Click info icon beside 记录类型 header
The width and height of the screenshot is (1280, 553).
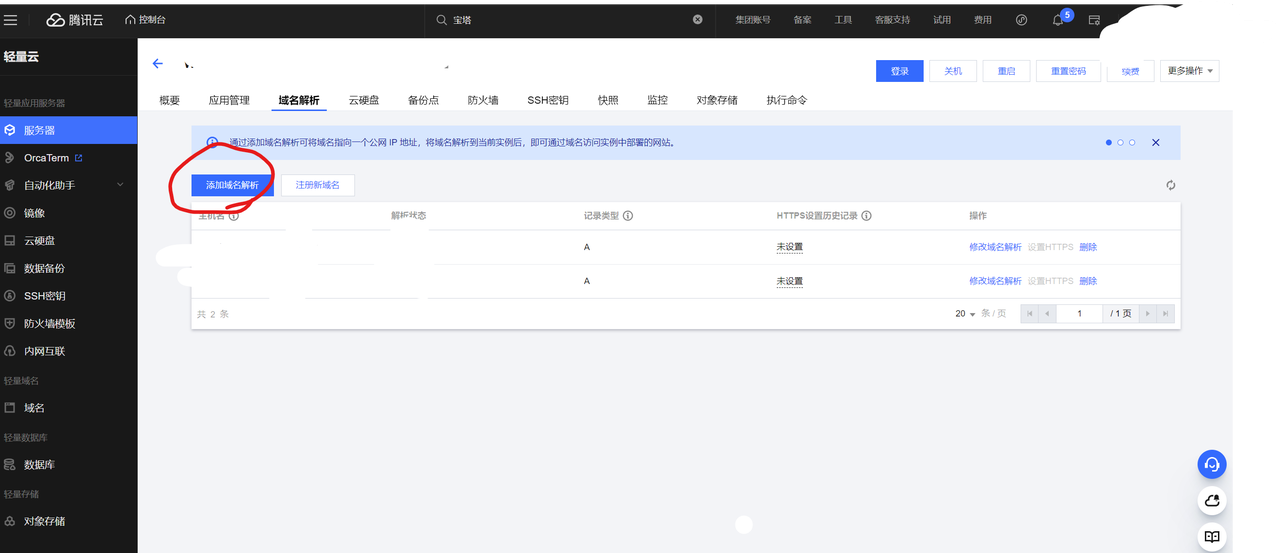point(628,216)
